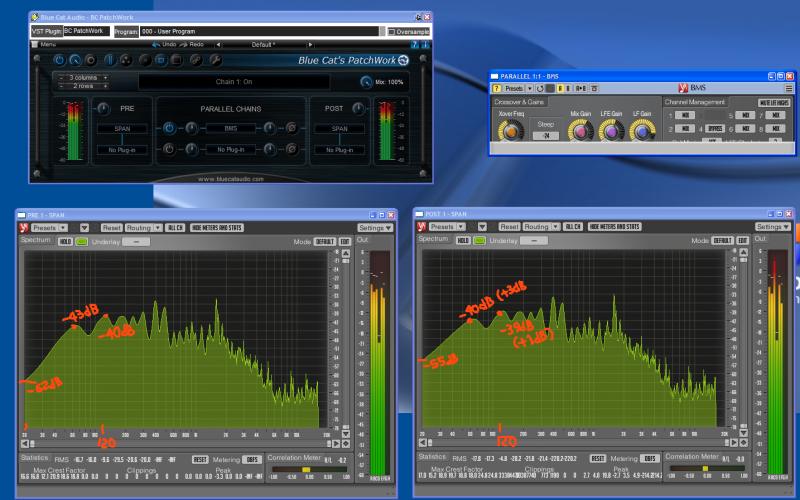Click BMS reset circular arrow icon
The width and height of the screenshot is (800, 500).
pos(540,88)
